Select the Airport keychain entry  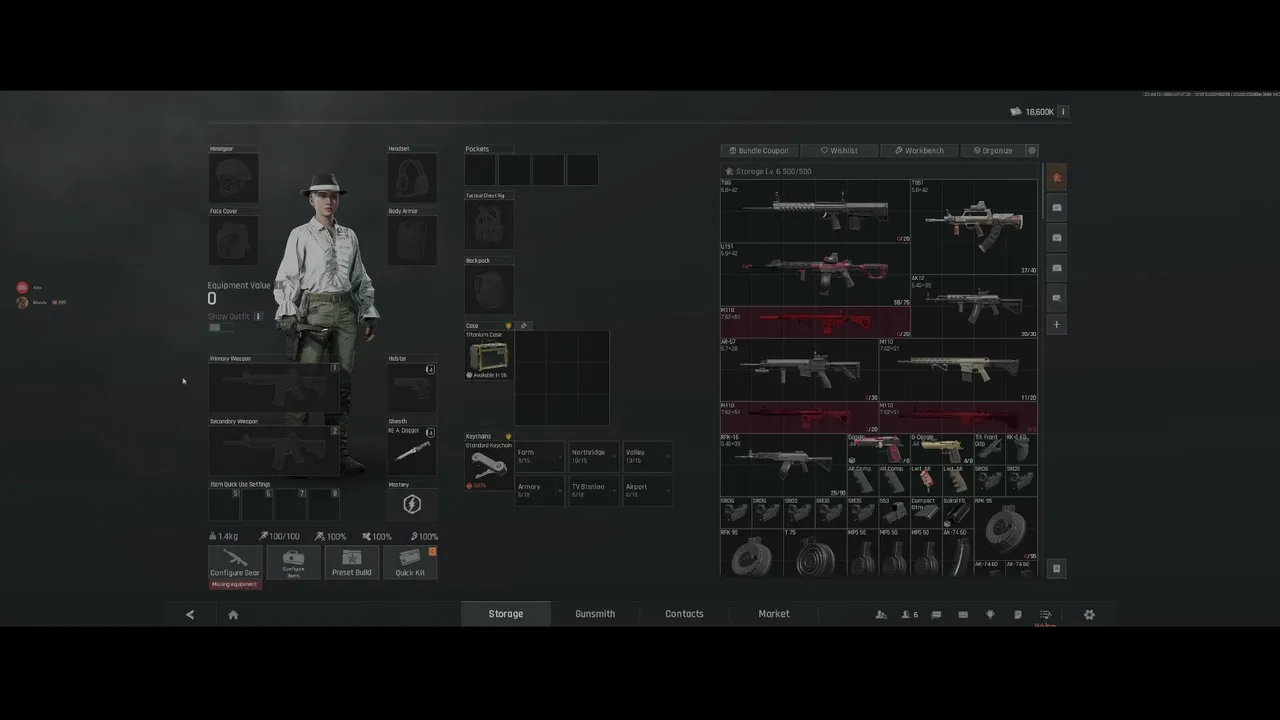point(648,490)
